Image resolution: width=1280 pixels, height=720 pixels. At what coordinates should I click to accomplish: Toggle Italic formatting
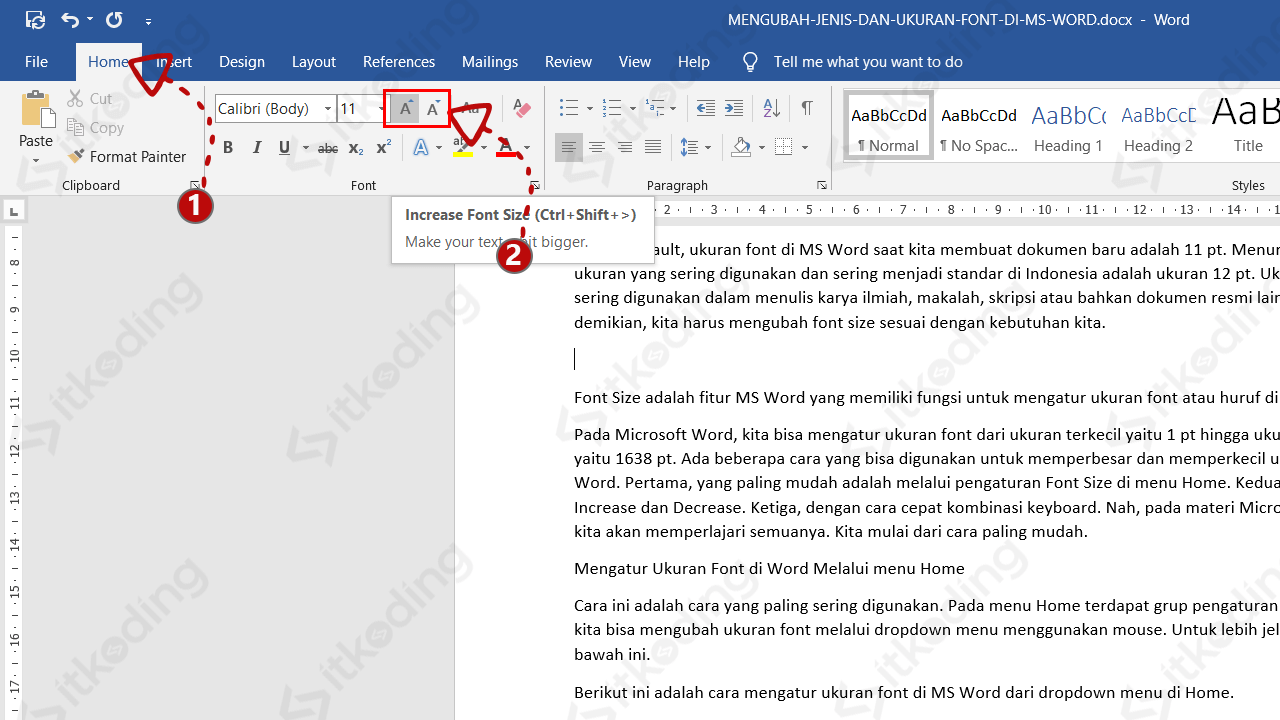tap(257, 148)
